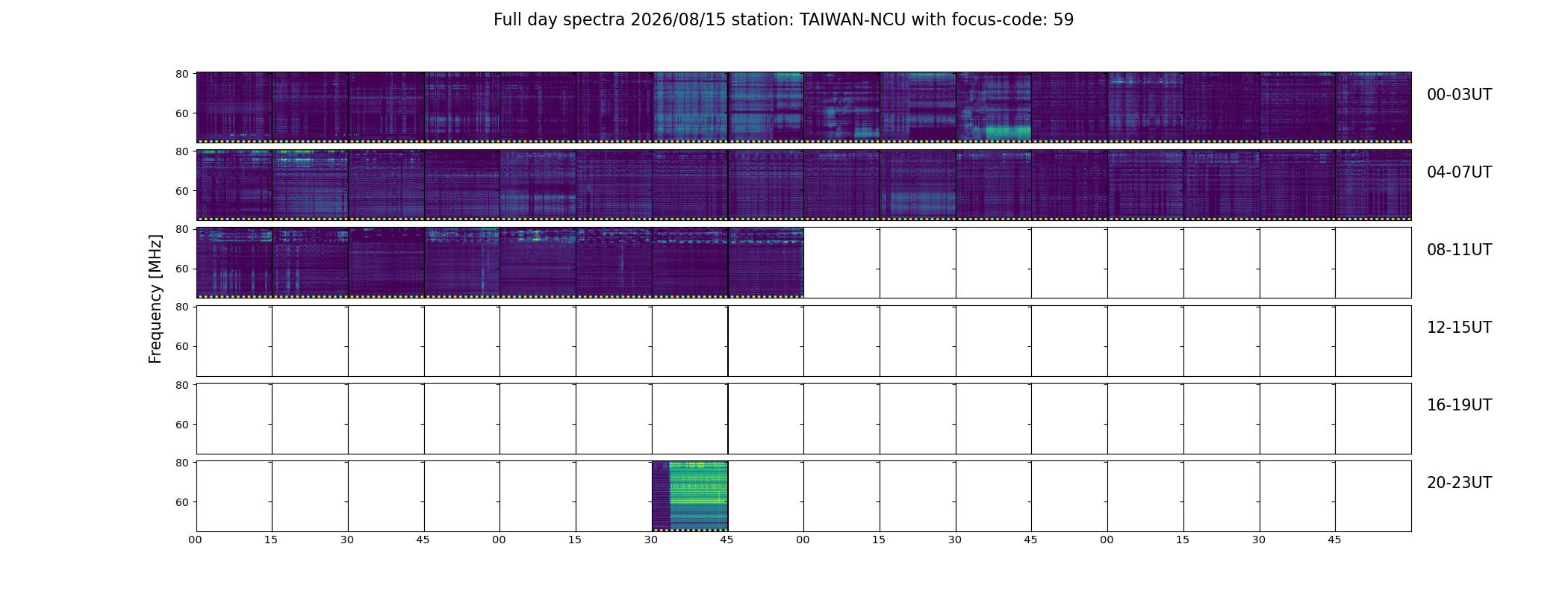
Task: Open the first spectrogram tile of 04-07UT row
Action: click(x=234, y=185)
